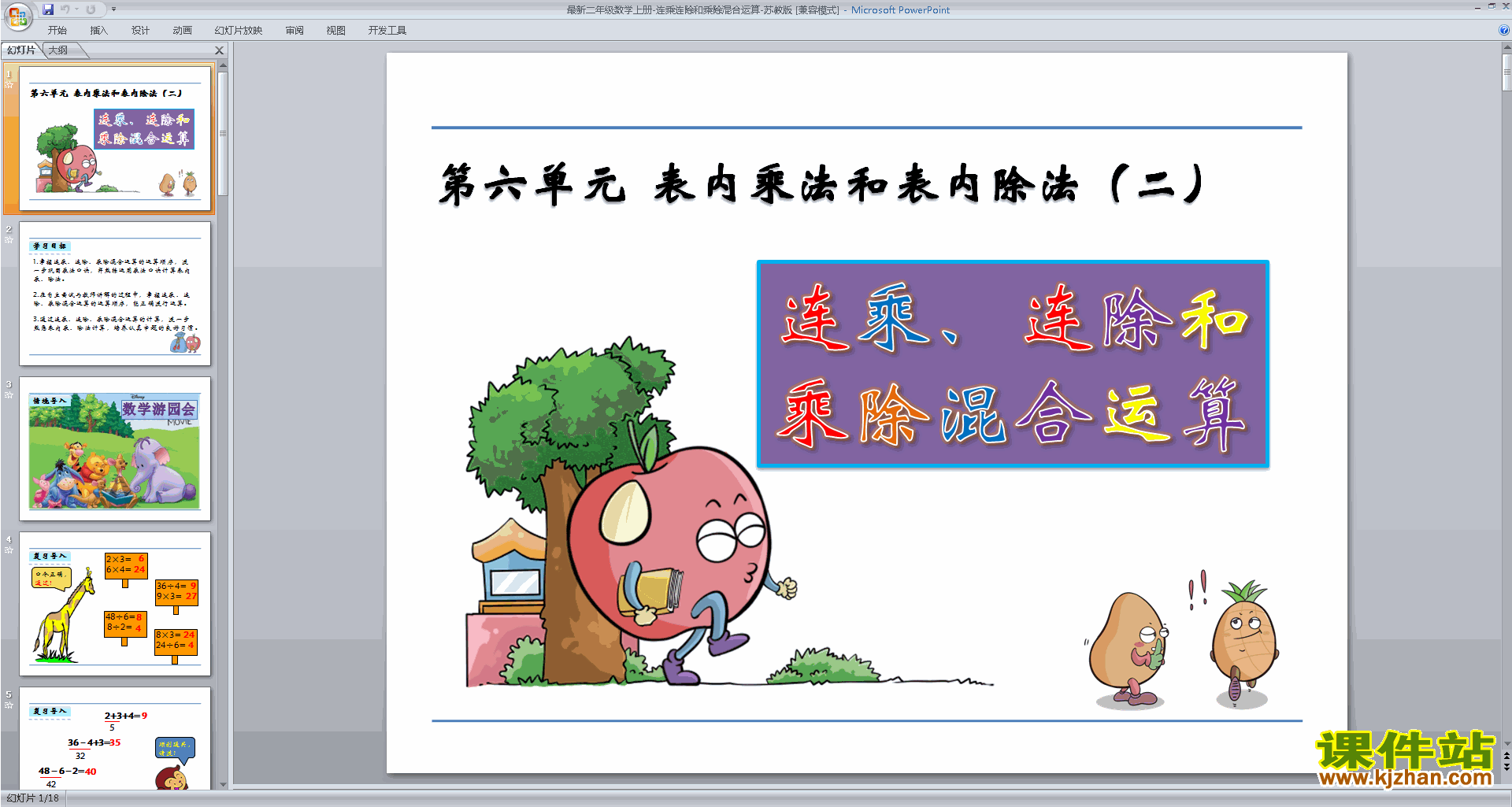The image size is (1512, 807).
Task: Open the Undo history dropdown arrow
Action: pyautogui.click(x=76, y=9)
